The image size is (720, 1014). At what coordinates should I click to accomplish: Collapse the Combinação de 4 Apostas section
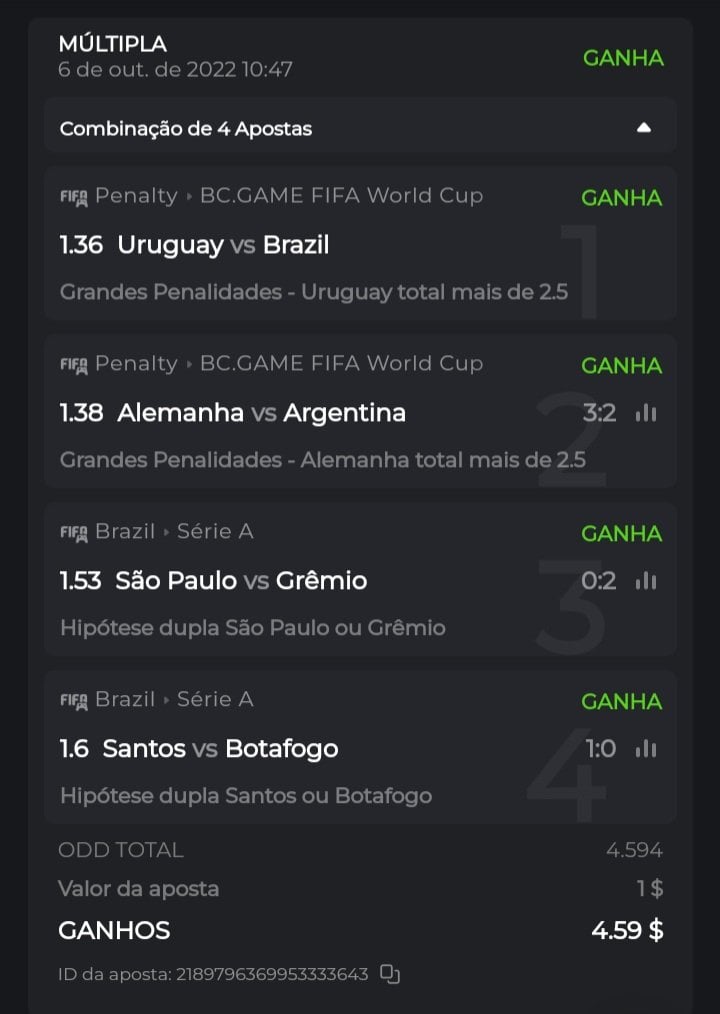point(644,128)
